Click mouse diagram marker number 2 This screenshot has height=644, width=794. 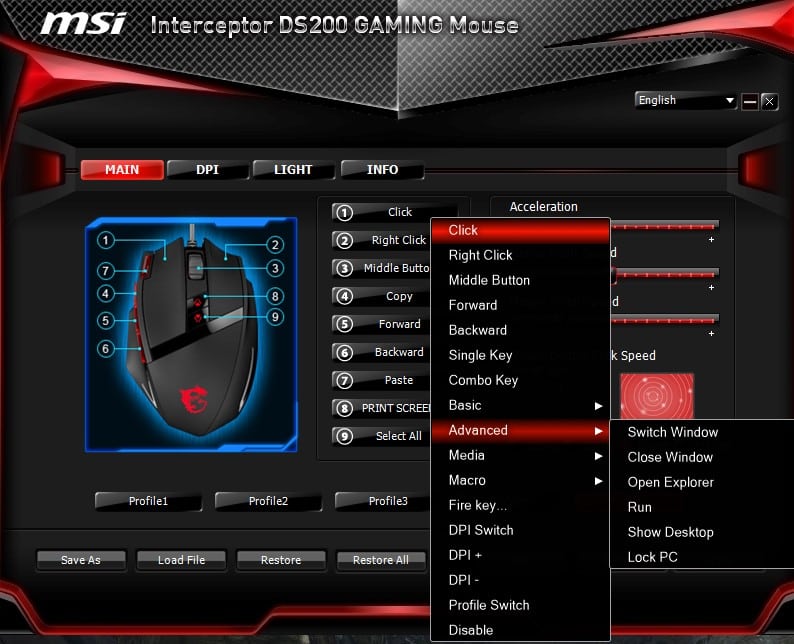tap(275, 245)
